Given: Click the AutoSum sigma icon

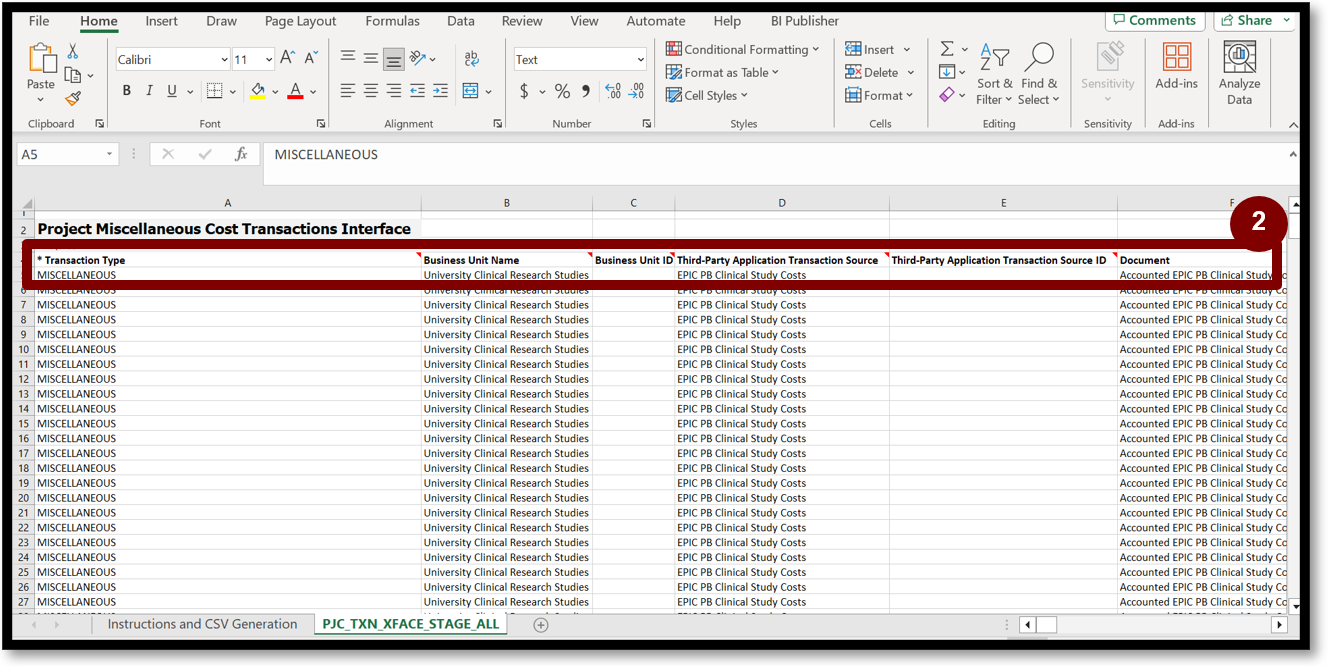Looking at the screenshot, I should [x=947, y=49].
